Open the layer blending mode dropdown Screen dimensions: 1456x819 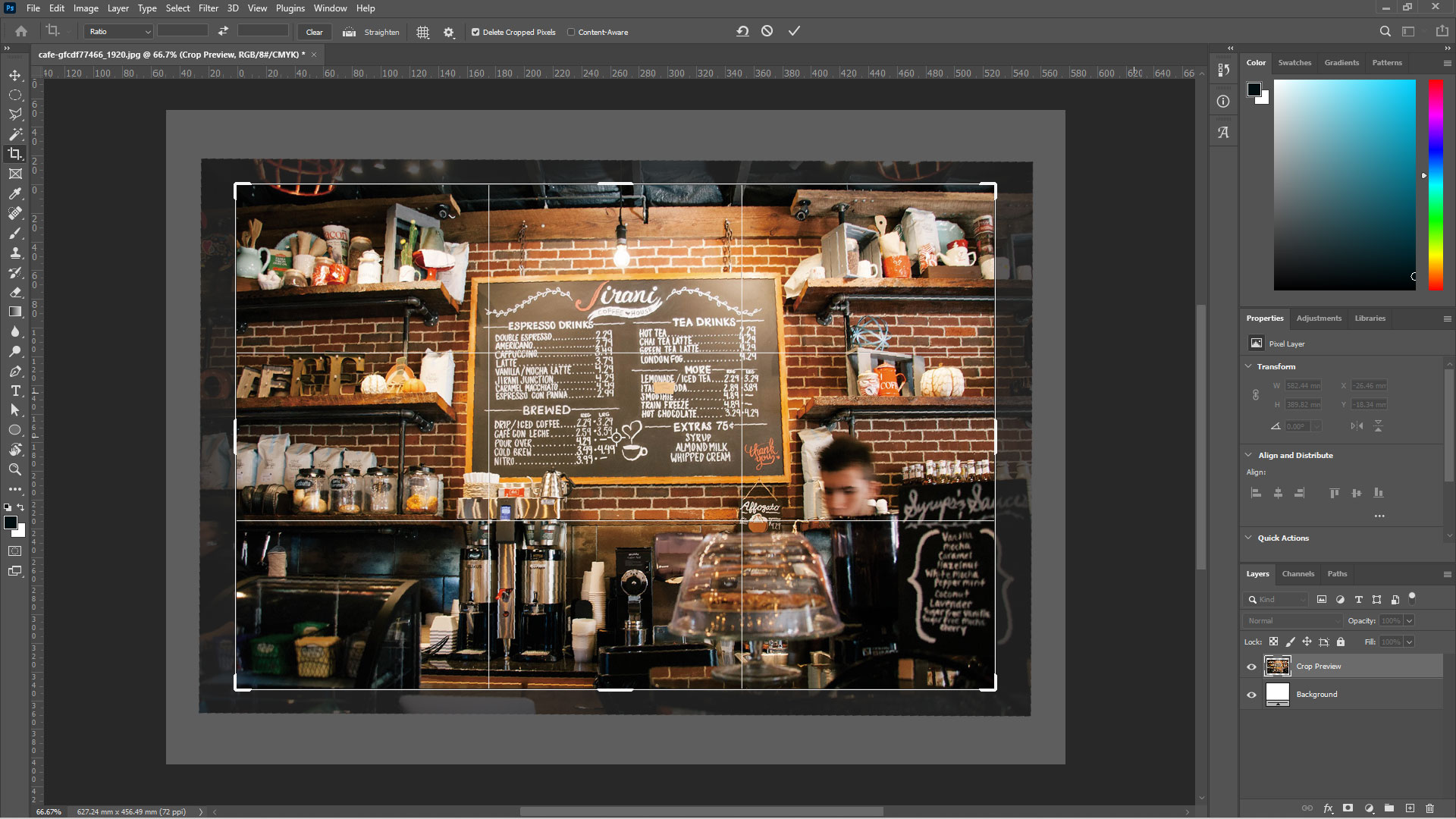1293,620
